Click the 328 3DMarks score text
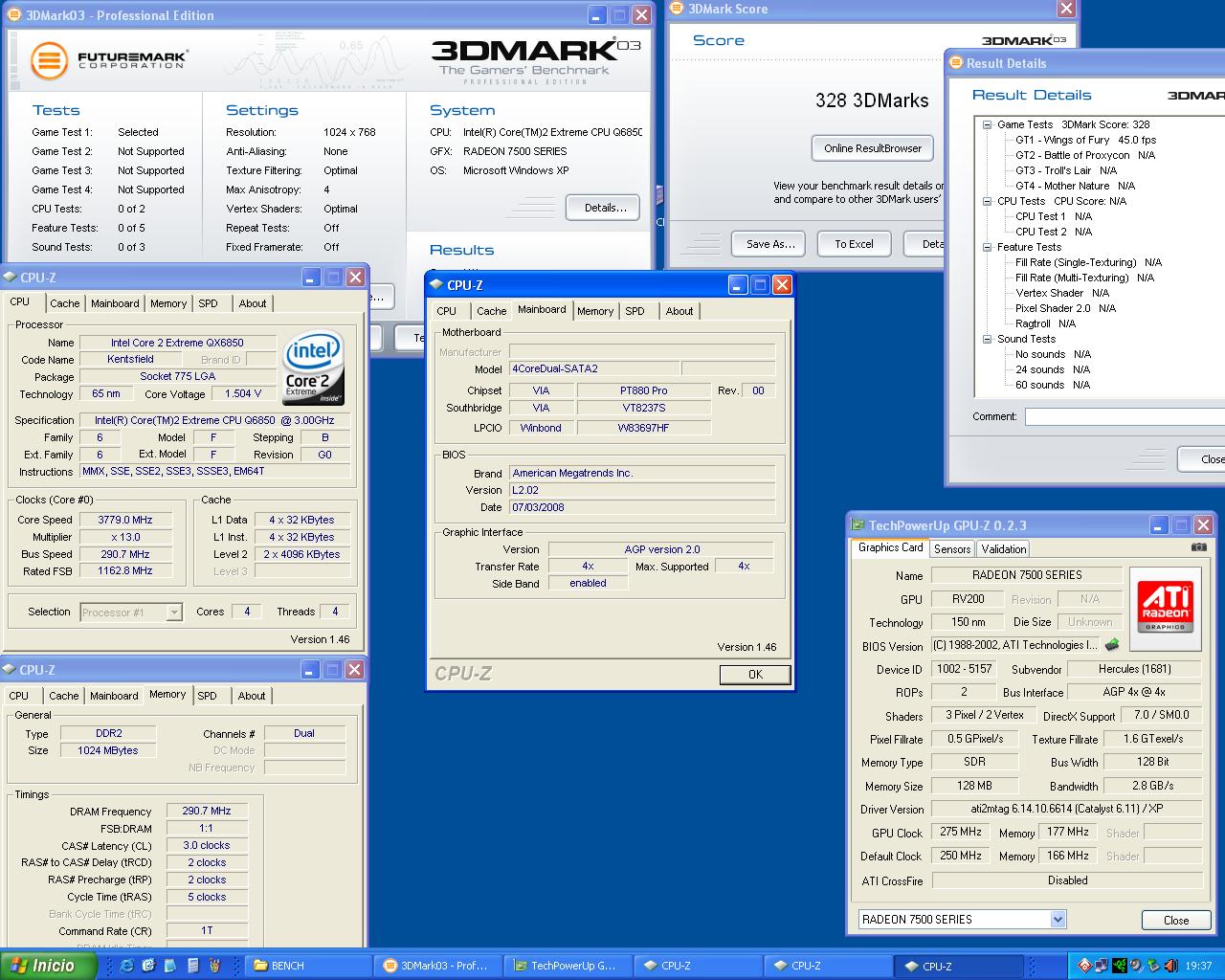This screenshot has width=1225, height=980. pyautogui.click(x=872, y=100)
